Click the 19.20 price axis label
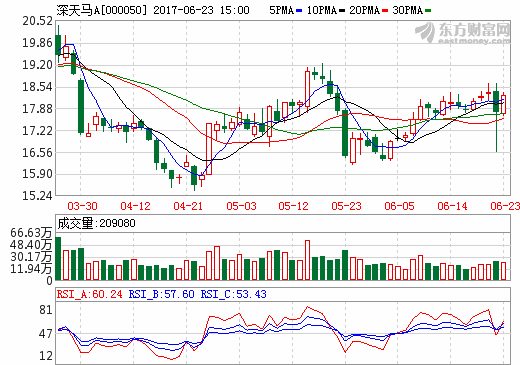The width and height of the screenshot is (520, 365). click(x=37, y=65)
